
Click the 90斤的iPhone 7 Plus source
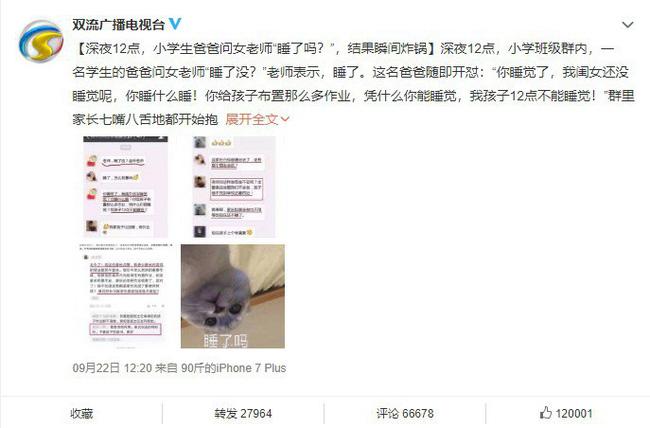(x=233, y=368)
